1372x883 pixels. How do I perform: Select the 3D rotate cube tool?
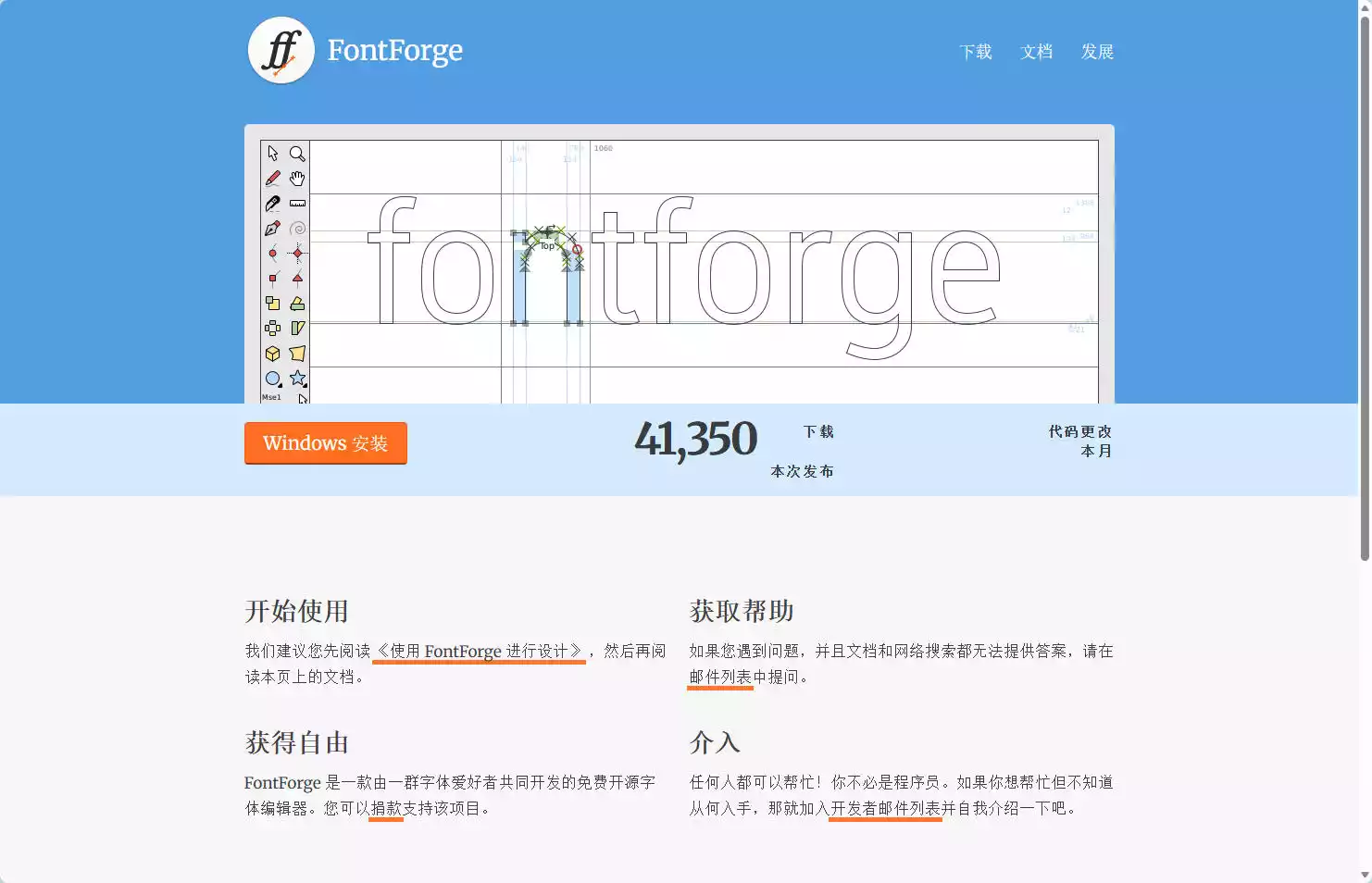pos(273,354)
